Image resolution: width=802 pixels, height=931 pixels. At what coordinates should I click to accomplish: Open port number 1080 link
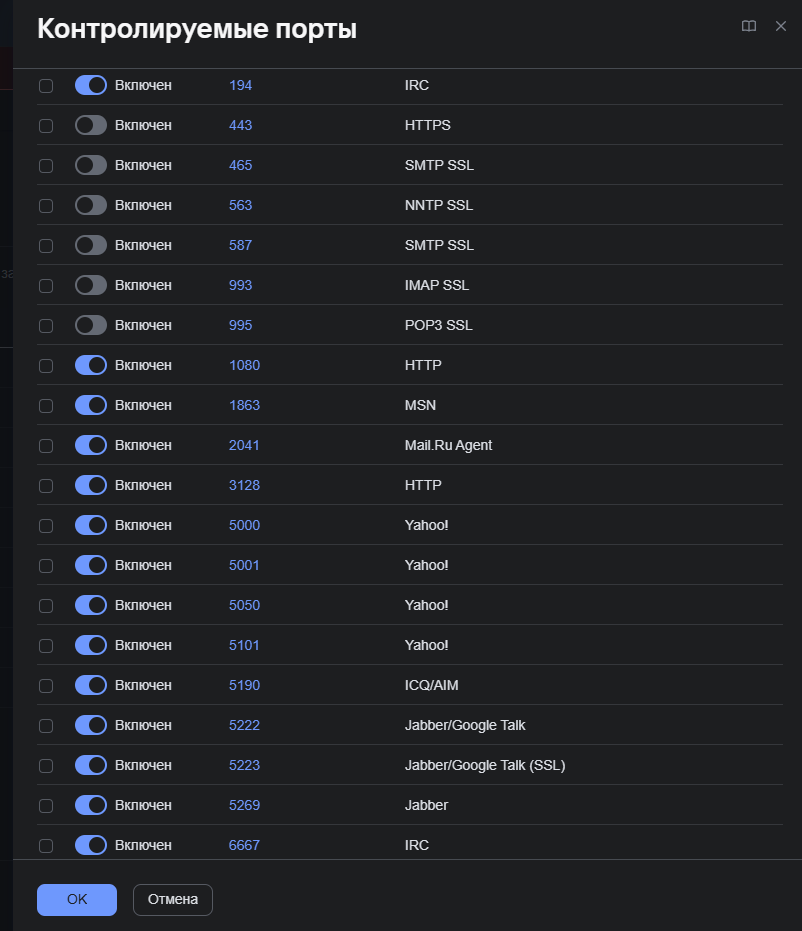point(245,365)
